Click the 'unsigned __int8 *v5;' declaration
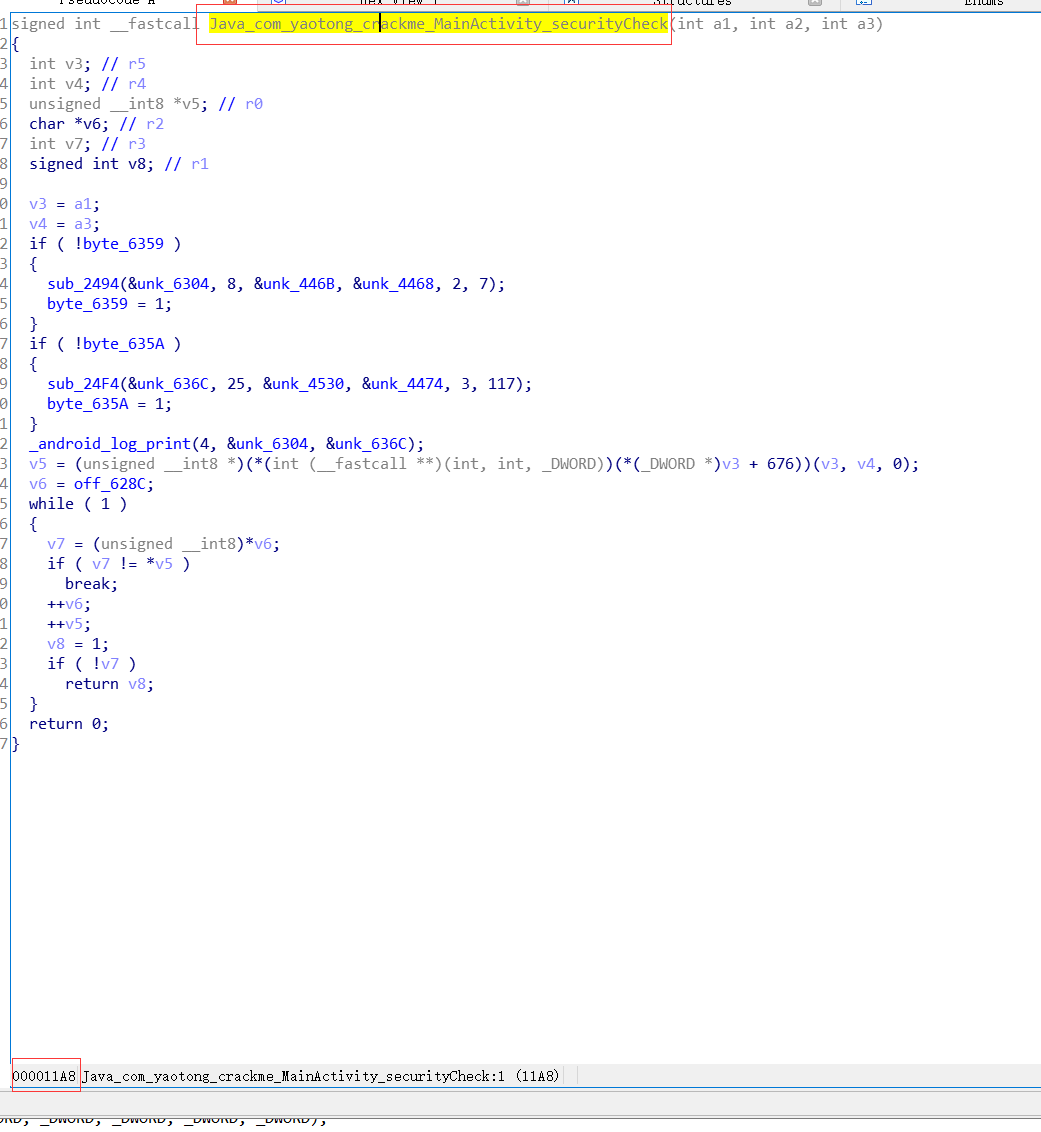The width and height of the screenshot is (1041, 1132). point(118,104)
